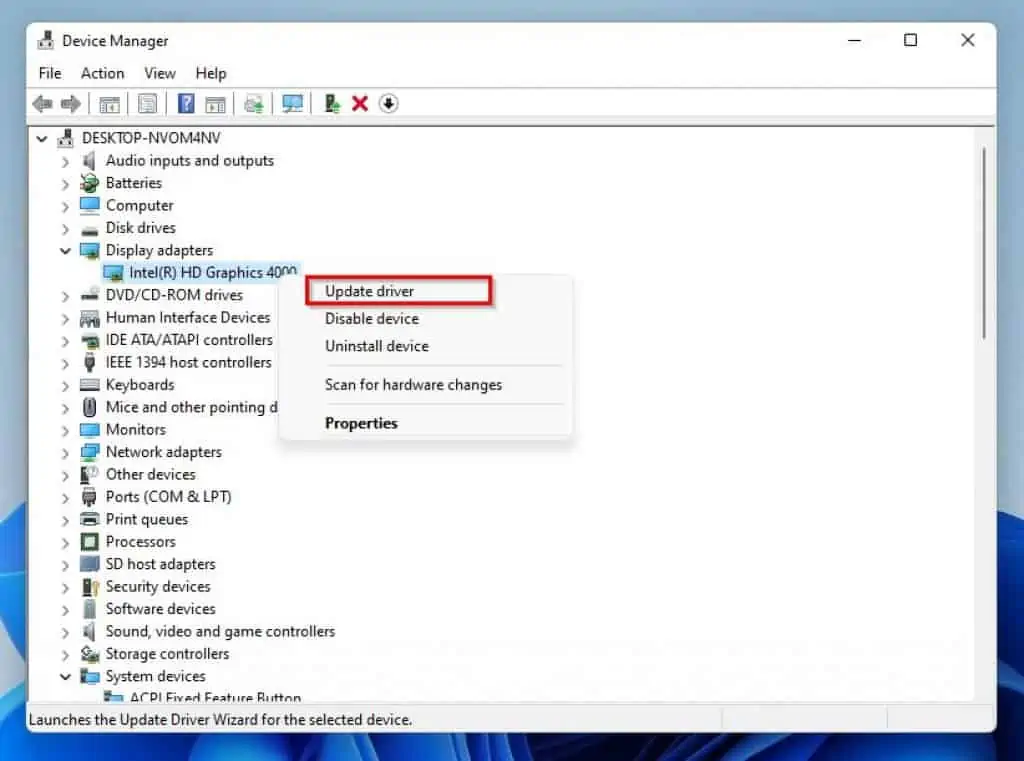
Task: Expand the Sound, video and game controllers category
Action: pyautogui.click(x=66, y=631)
